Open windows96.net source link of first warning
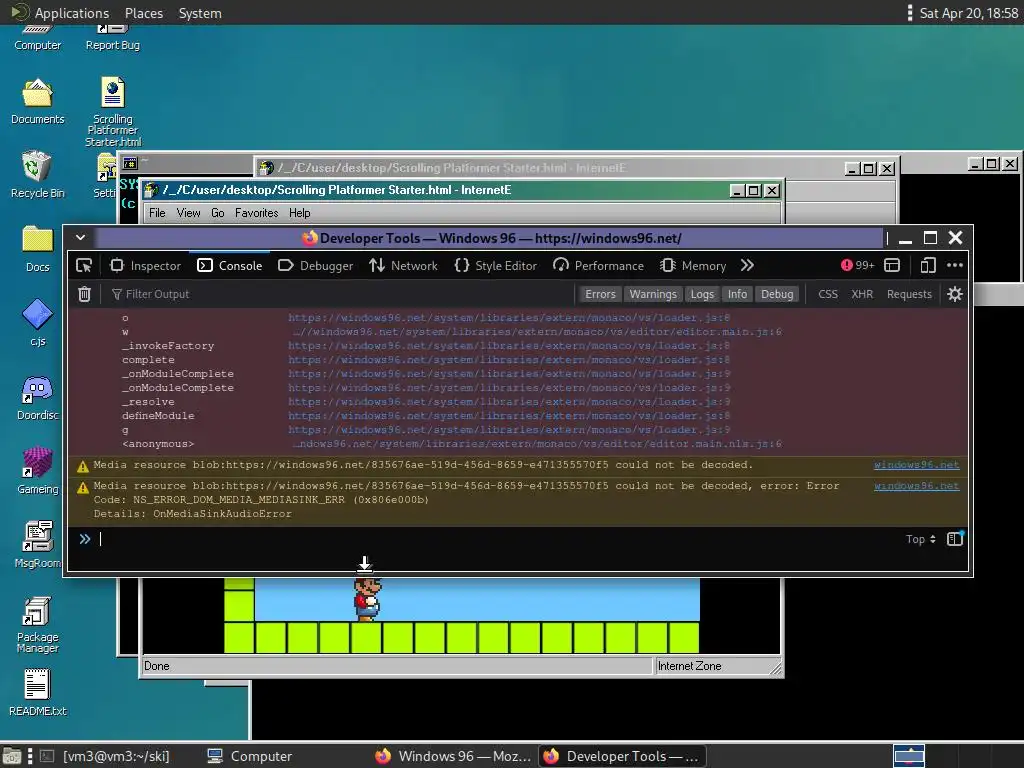 click(x=916, y=465)
